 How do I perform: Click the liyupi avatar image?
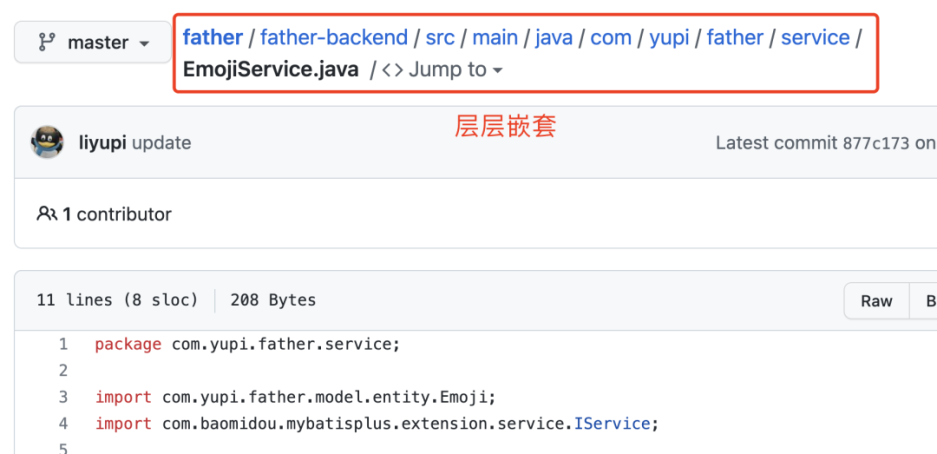coord(47,142)
